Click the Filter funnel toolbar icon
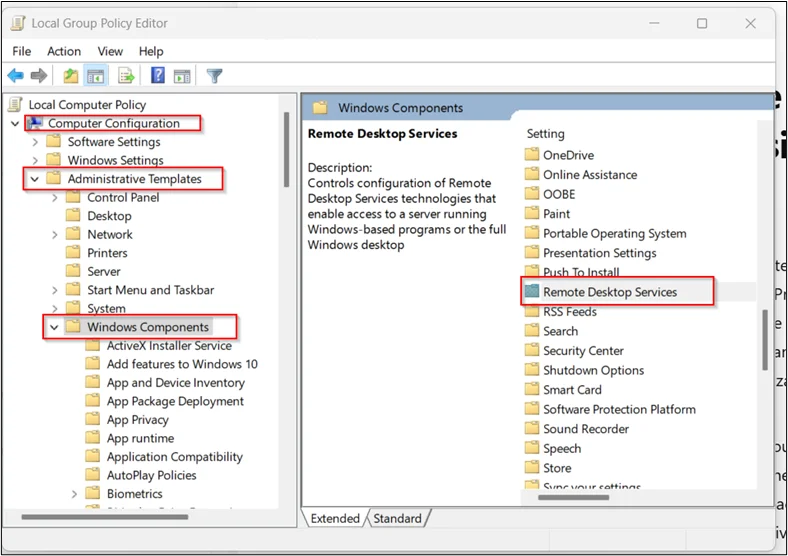The image size is (788, 556). click(214, 76)
